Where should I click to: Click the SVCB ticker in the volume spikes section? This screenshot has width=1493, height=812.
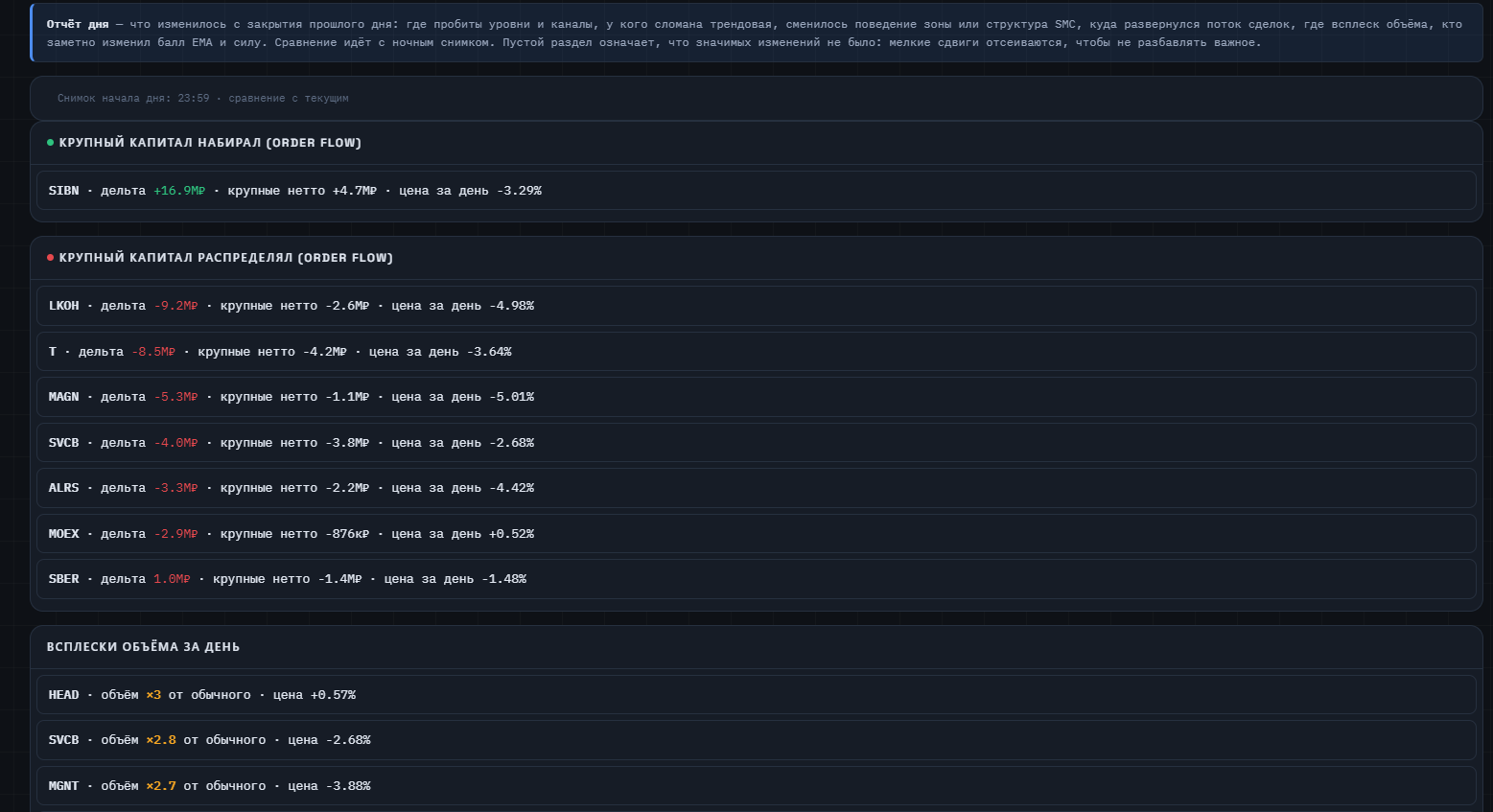pos(64,740)
